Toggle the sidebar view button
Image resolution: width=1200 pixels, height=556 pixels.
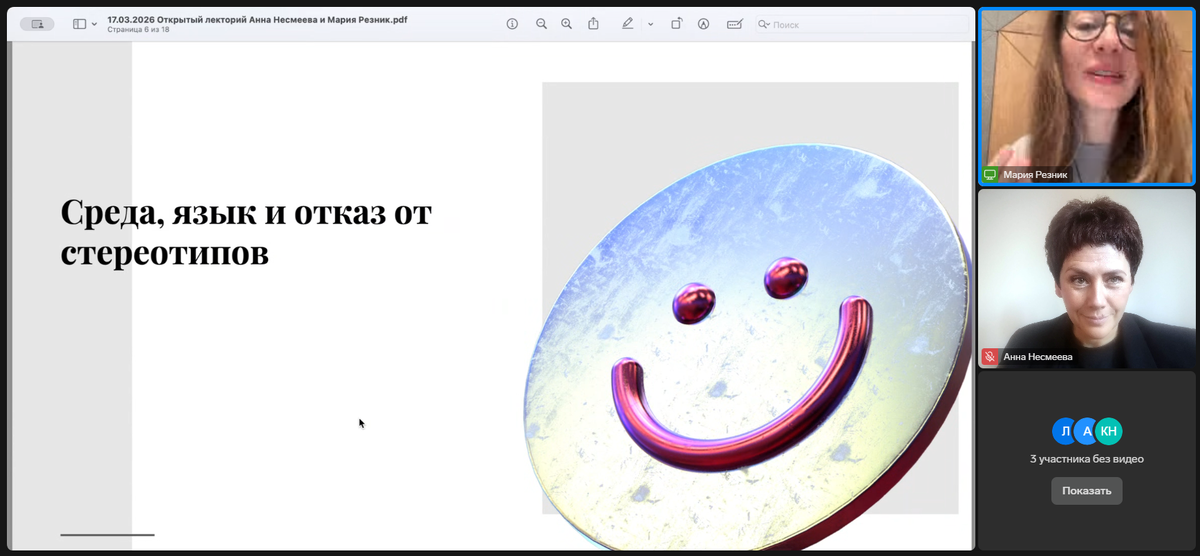[80, 24]
